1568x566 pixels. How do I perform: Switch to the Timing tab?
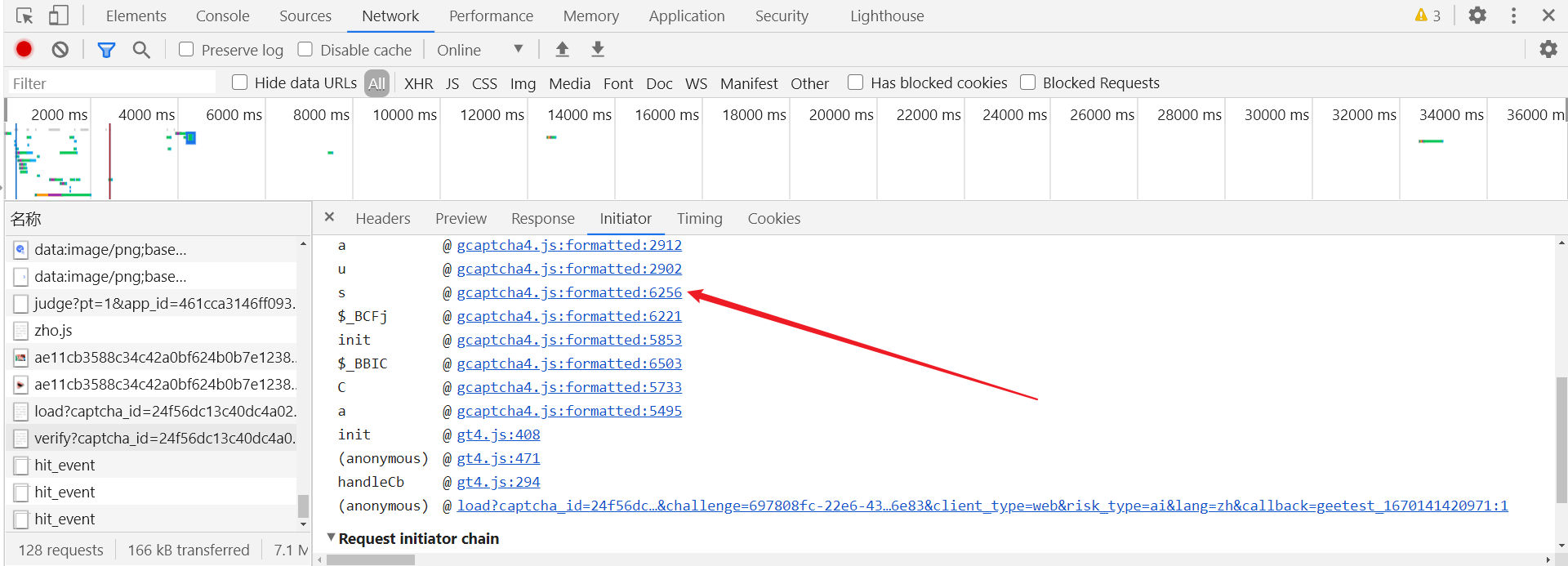tap(699, 218)
